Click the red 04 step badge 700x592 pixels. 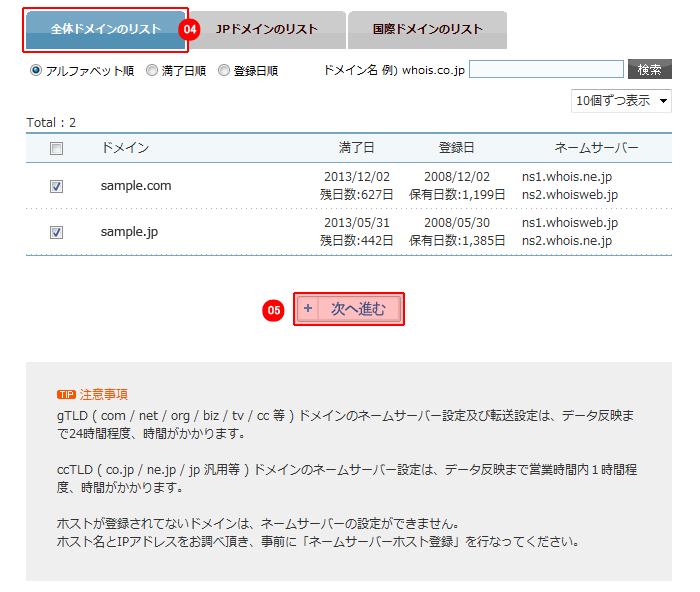[190, 30]
